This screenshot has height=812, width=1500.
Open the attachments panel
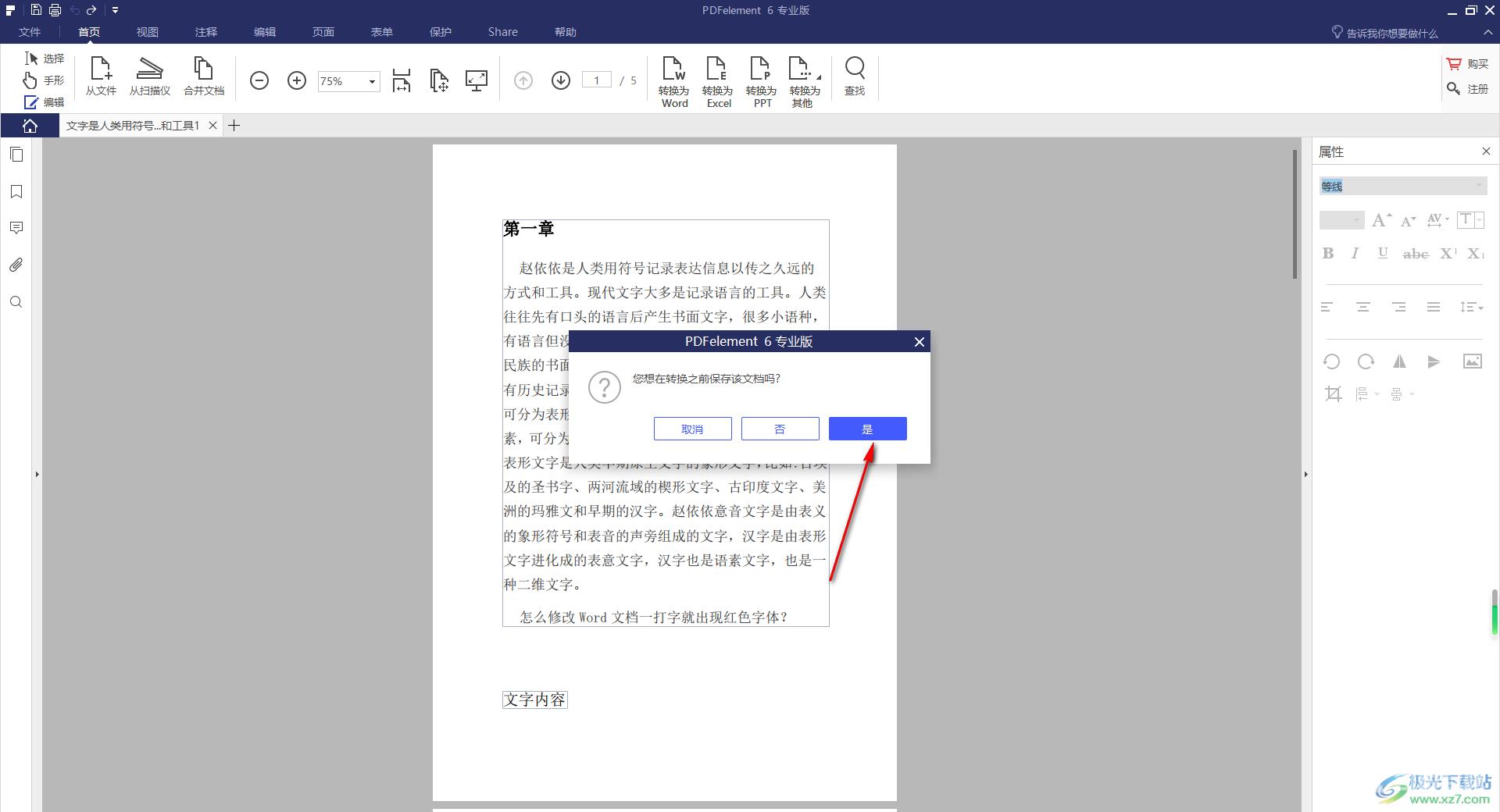point(16,265)
